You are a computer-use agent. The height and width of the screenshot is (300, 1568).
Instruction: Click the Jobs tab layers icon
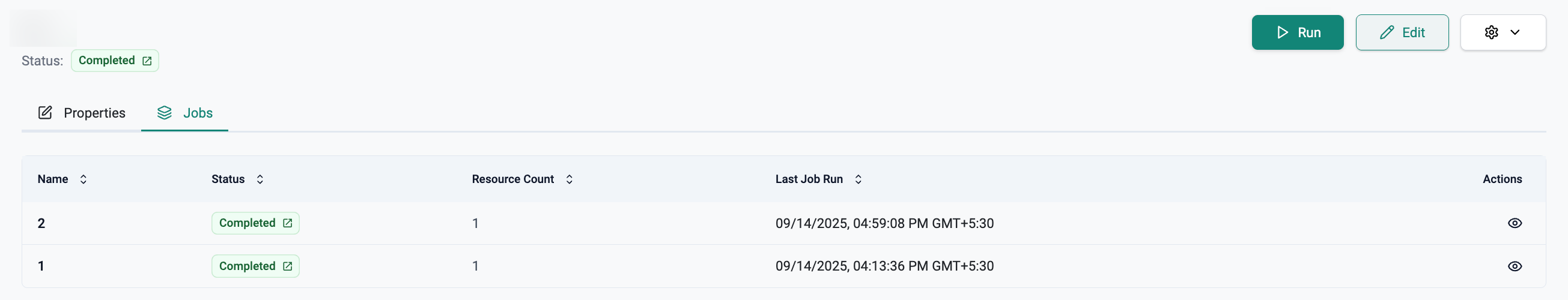point(165,113)
